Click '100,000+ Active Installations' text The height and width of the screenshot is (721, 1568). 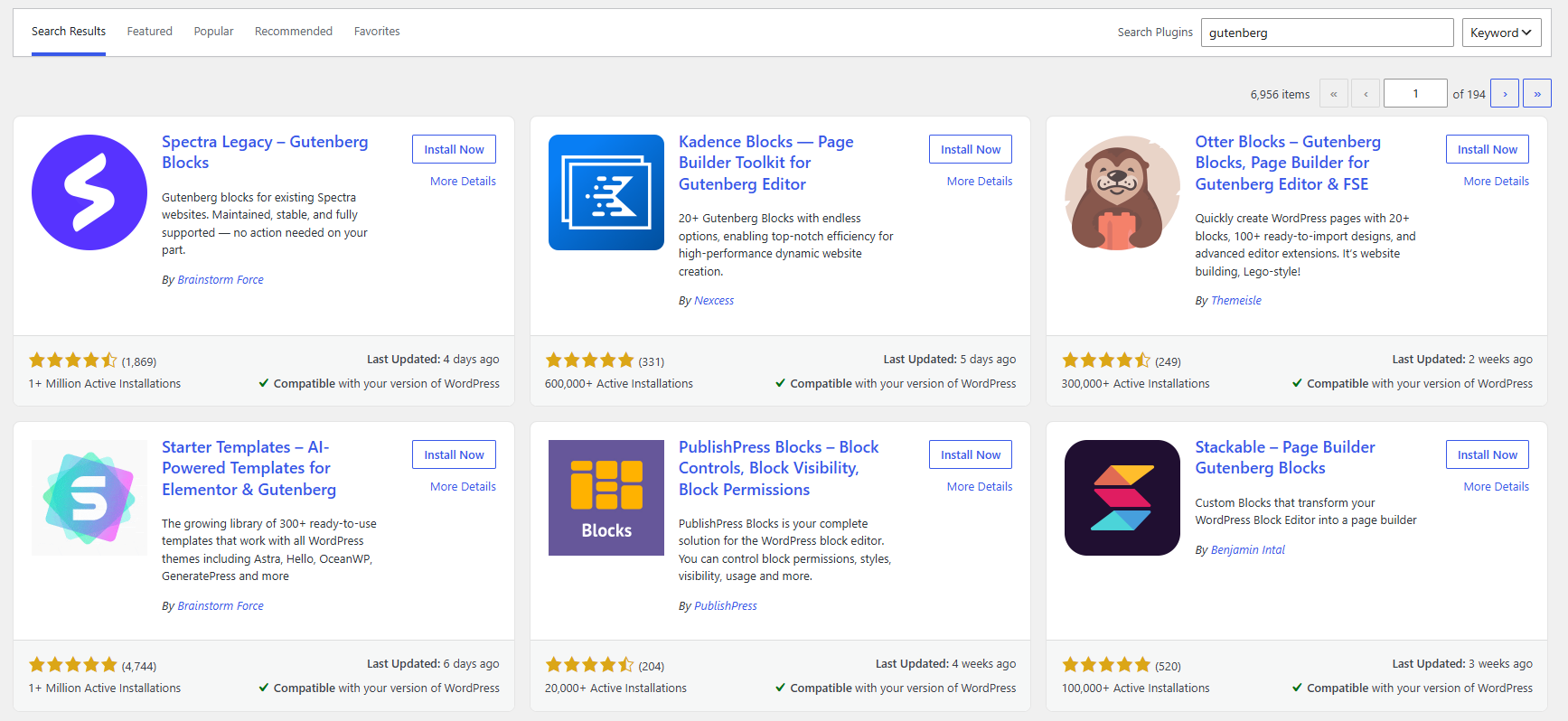click(1135, 688)
